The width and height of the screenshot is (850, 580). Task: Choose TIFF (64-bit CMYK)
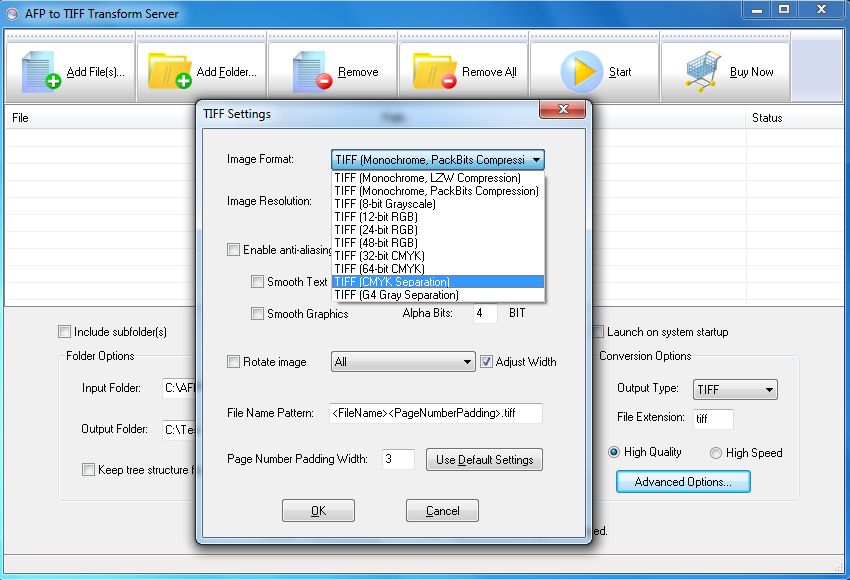(x=438, y=269)
